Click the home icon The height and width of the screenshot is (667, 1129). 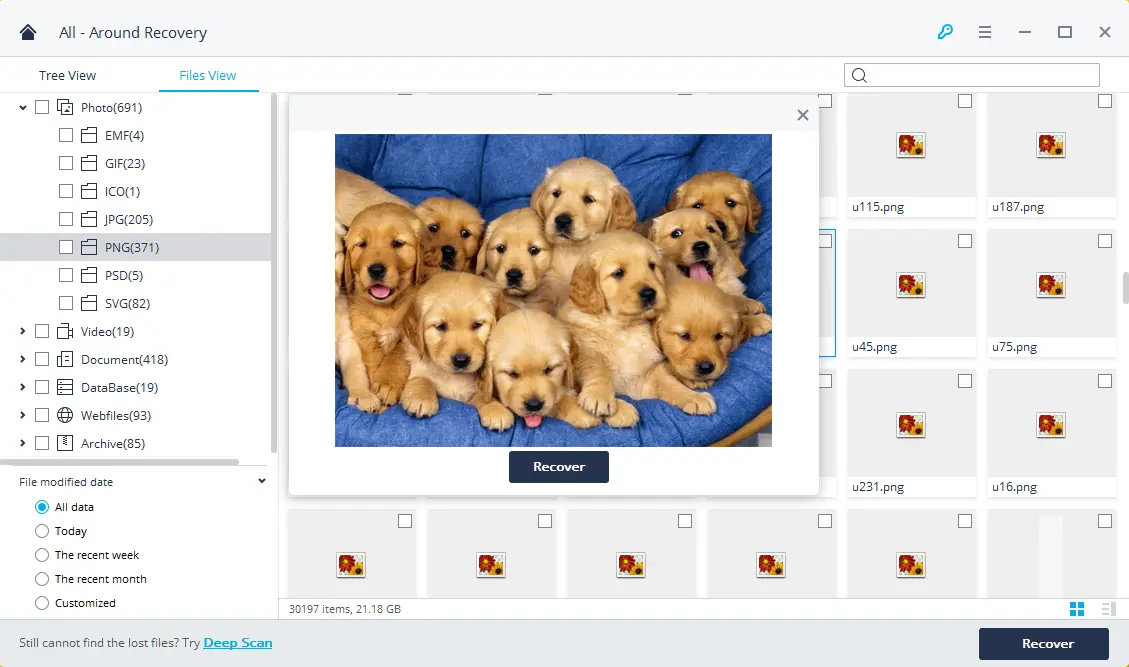[x=28, y=31]
